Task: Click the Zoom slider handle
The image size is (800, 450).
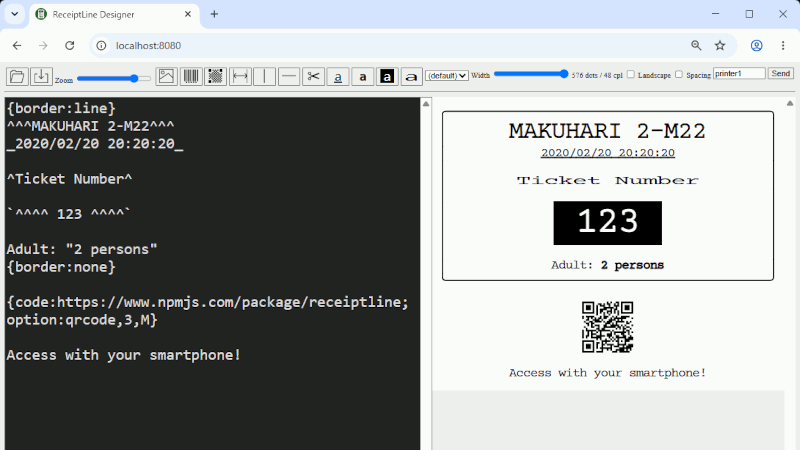Action: click(x=134, y=79)
